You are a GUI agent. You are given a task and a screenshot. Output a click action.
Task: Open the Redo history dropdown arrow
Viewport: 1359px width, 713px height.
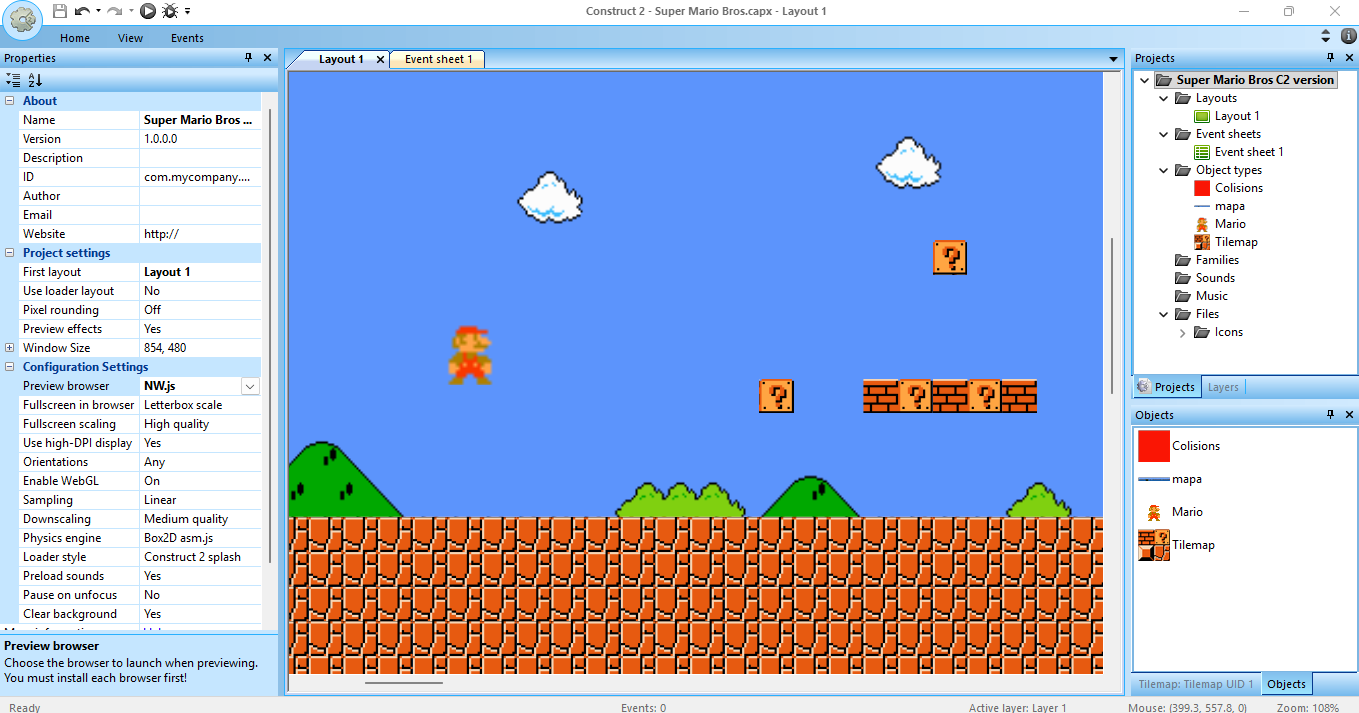(130, 11)
